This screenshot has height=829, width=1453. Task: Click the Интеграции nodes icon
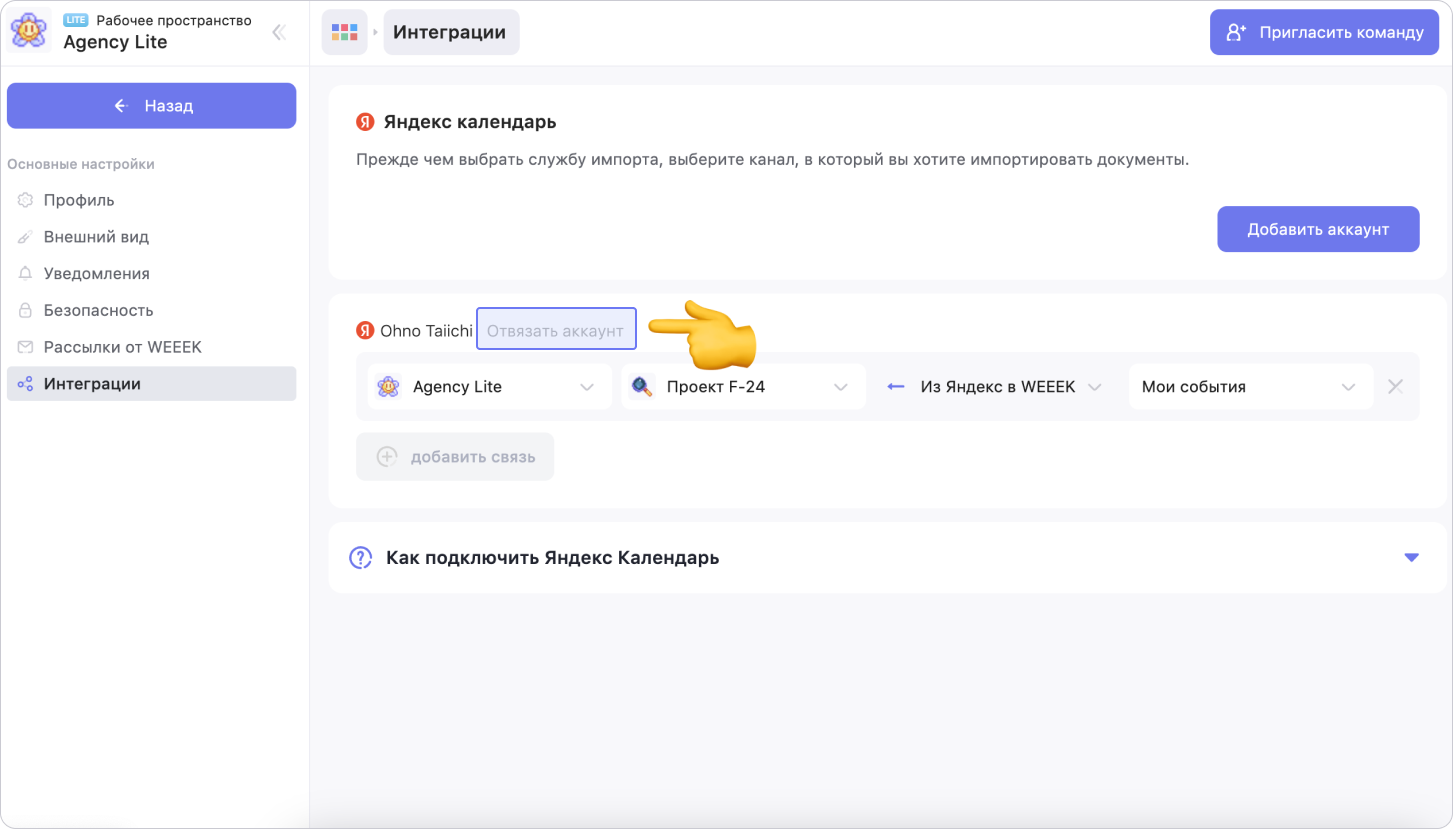[25, 384]
